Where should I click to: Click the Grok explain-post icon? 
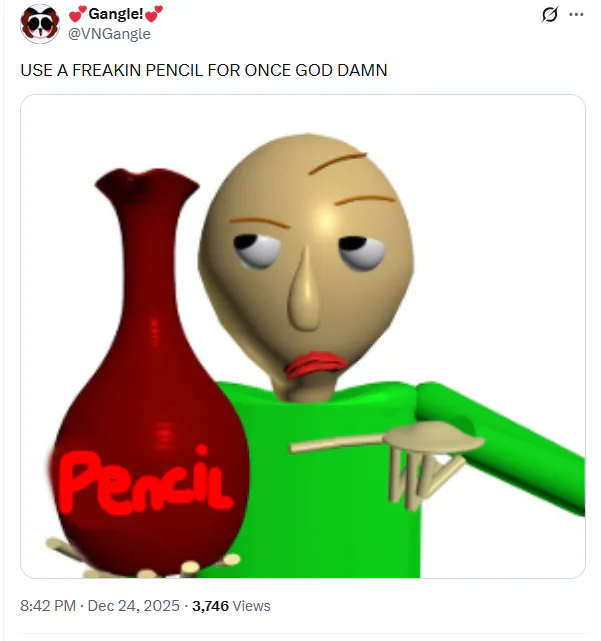click(x=549, y=15)
